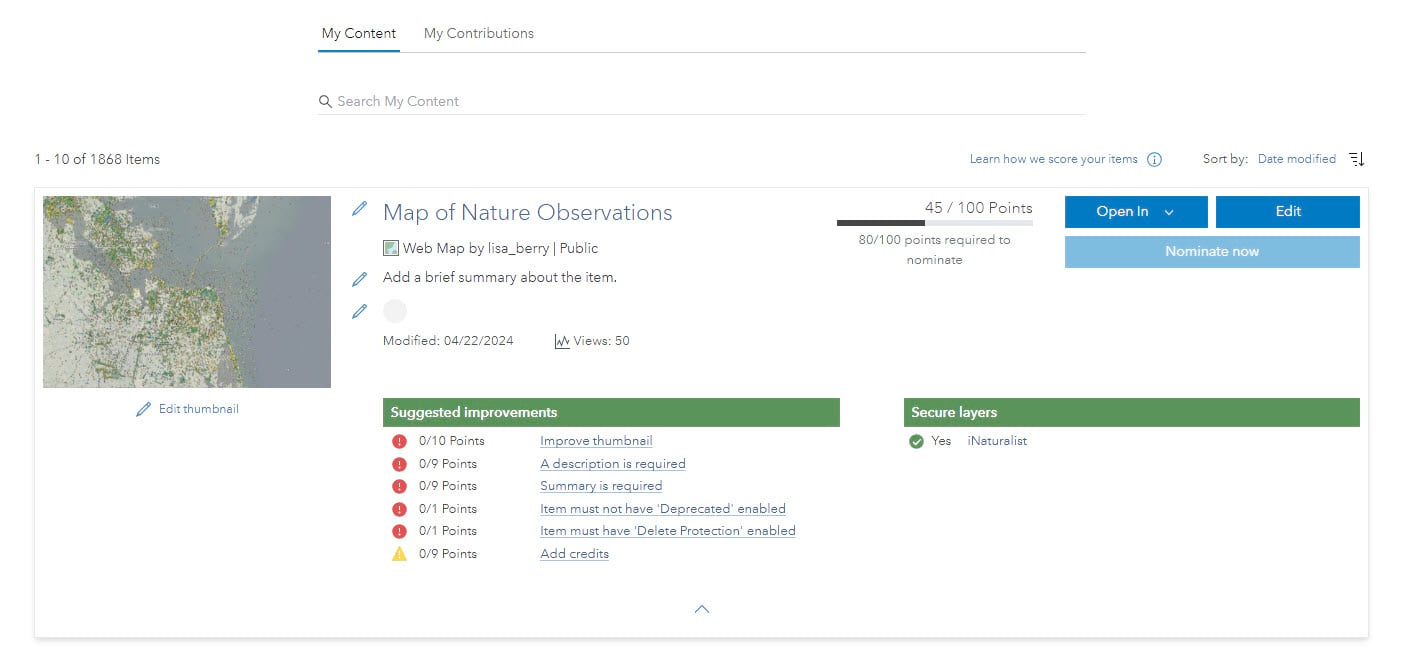Click the 45 / 100 points progress bar
Screen dimensions: 1405x658
click(934, 223)
